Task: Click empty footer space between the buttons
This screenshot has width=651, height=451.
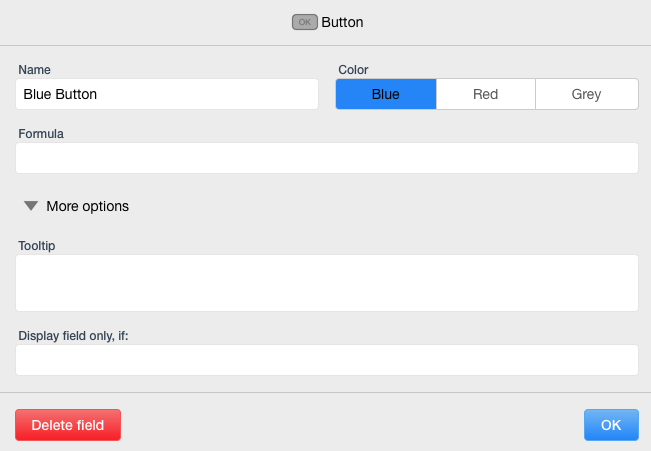Action: (352, 425)
